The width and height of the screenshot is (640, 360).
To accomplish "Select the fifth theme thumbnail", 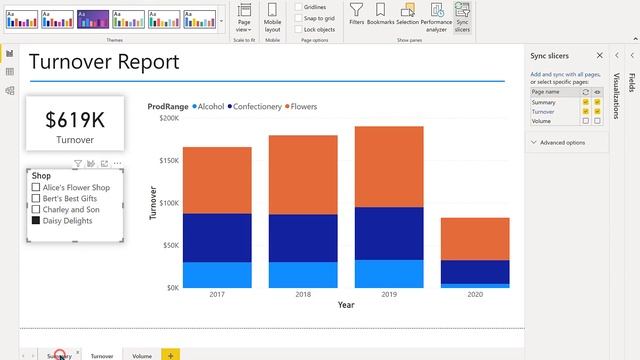I will point(164,19).
